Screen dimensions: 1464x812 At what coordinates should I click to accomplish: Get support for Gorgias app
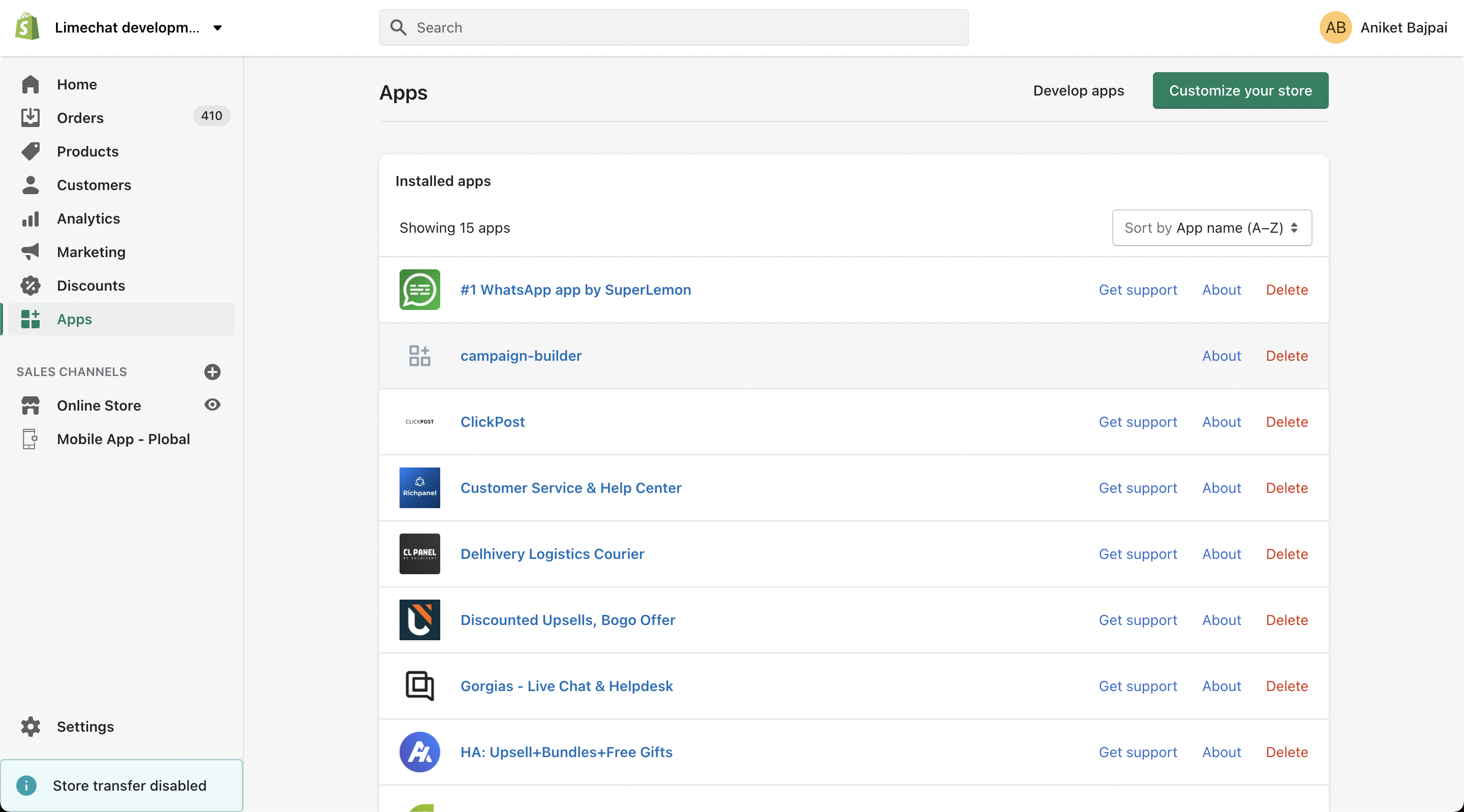[1137, 686]
